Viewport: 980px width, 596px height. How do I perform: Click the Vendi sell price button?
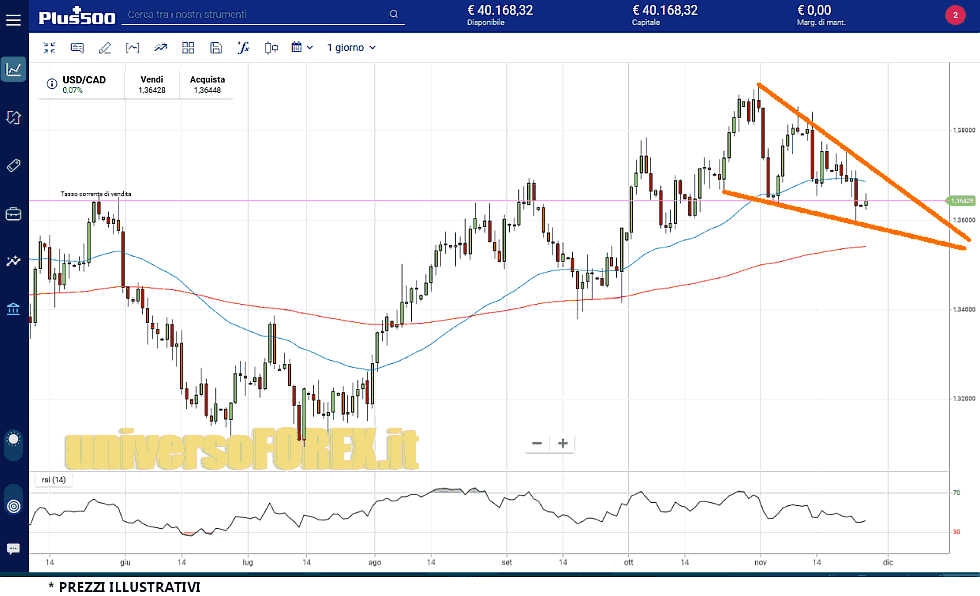(152, 85)
